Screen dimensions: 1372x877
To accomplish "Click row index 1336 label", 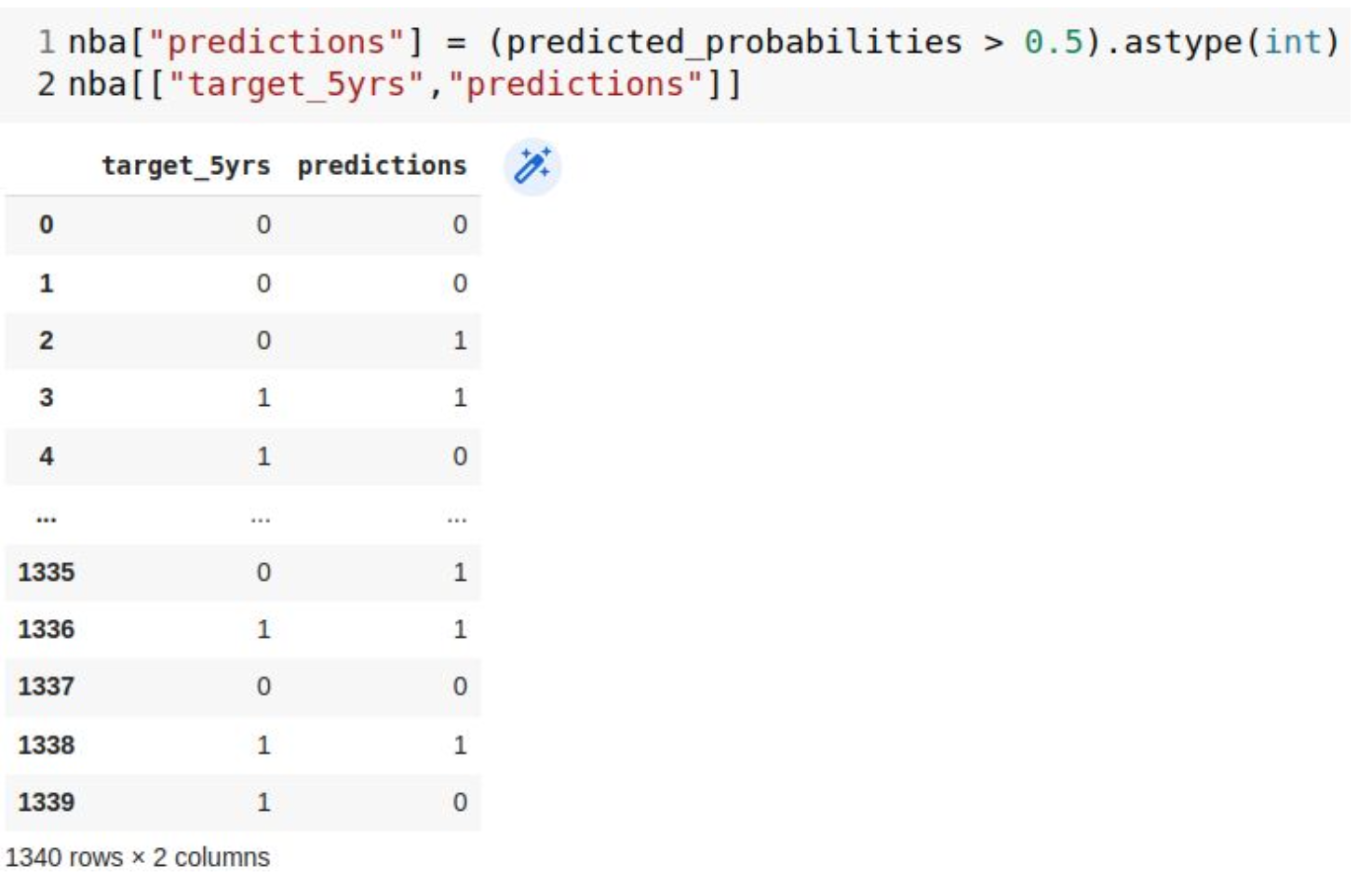I will click(x=47, y=629).
